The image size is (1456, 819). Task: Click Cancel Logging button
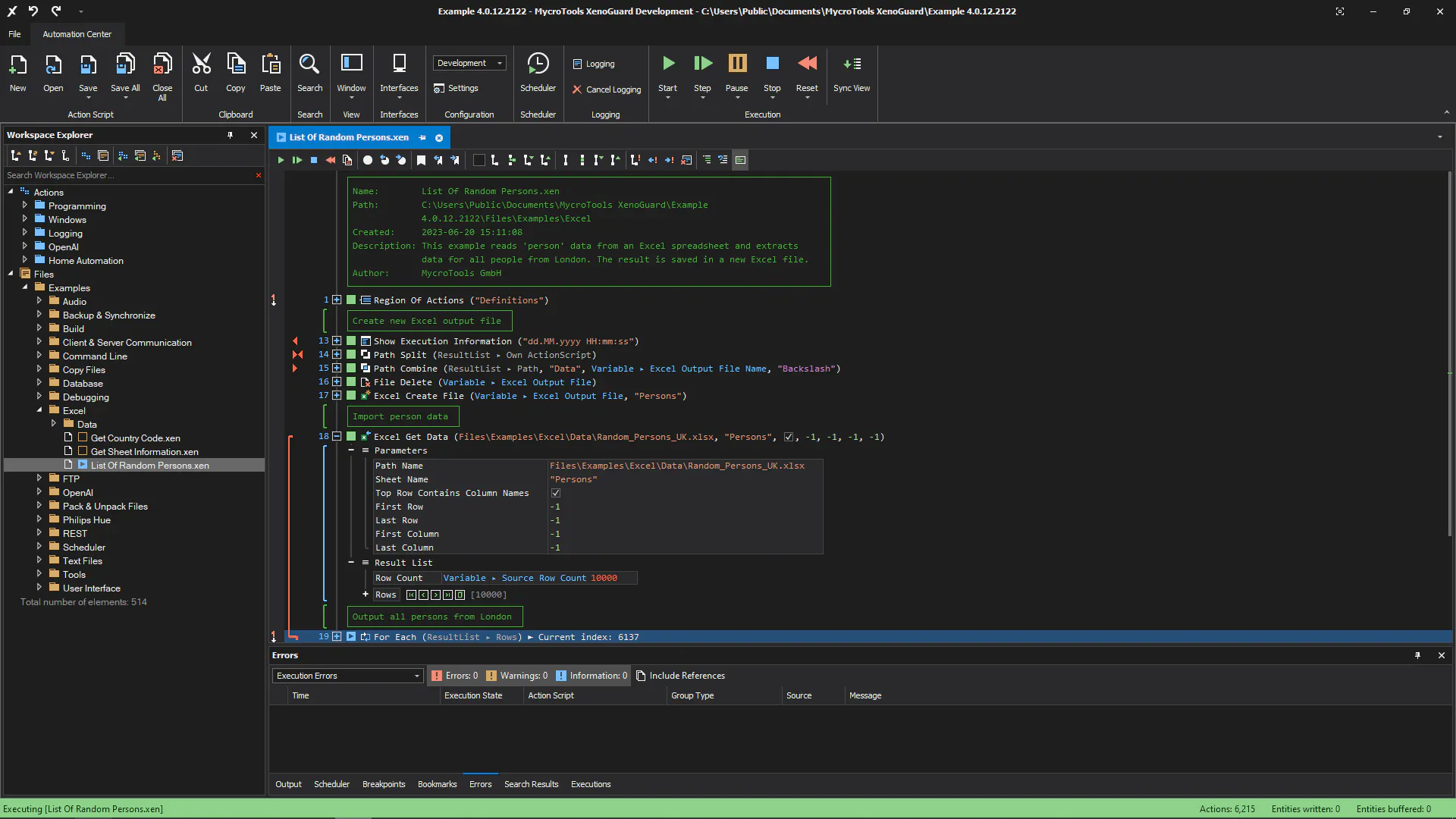click(x=607, y=89)
